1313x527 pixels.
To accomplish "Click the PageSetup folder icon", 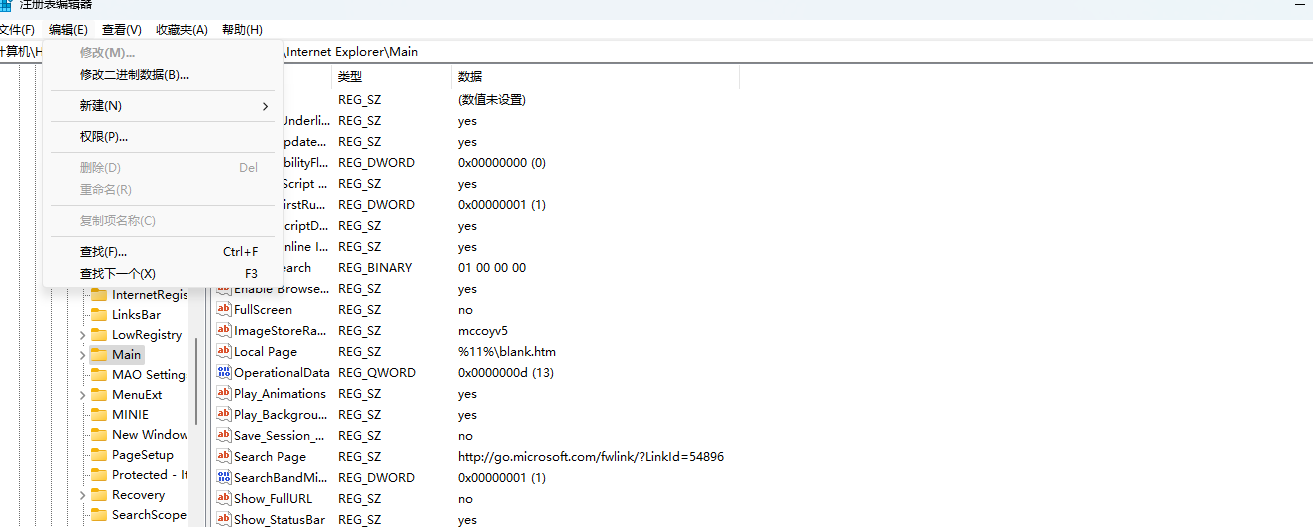I will pyautogui.click(x=98, y=455).
